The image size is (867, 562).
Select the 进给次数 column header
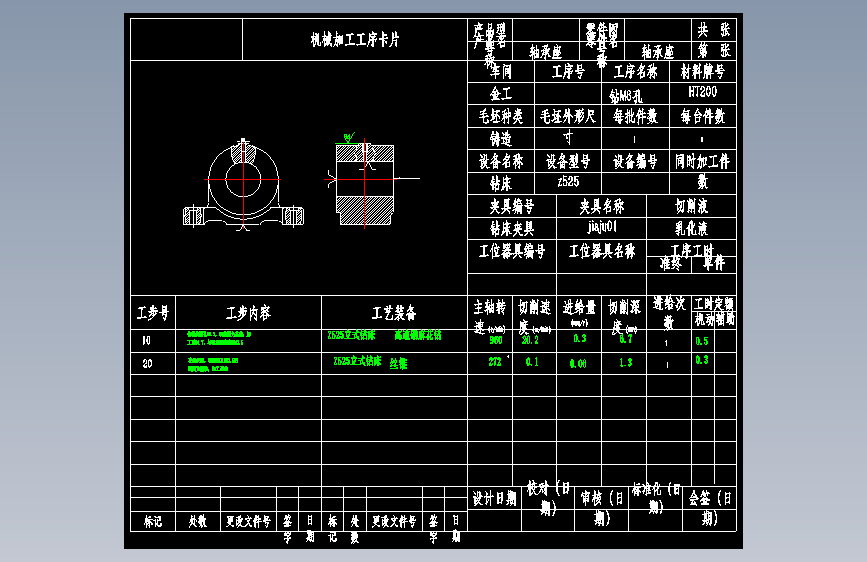669,311
